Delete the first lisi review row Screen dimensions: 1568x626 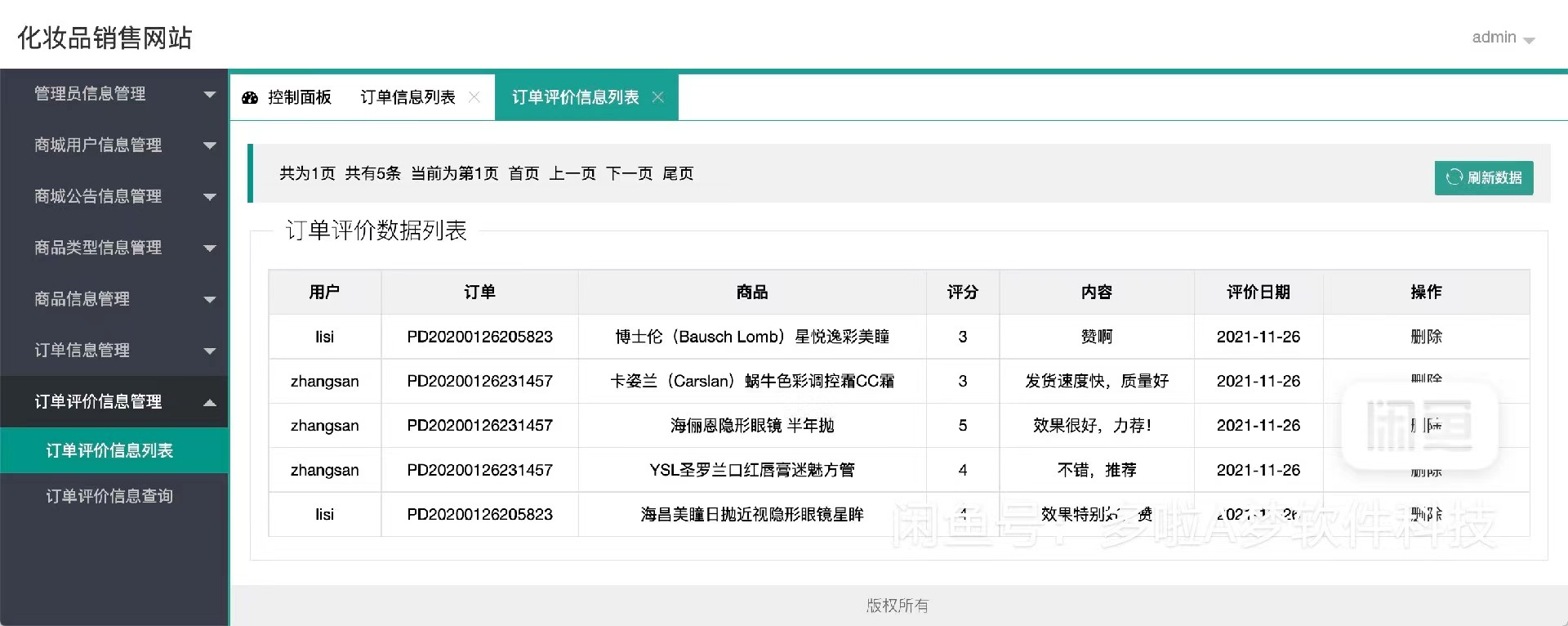pyautogui.click(x=1426, y=337)
